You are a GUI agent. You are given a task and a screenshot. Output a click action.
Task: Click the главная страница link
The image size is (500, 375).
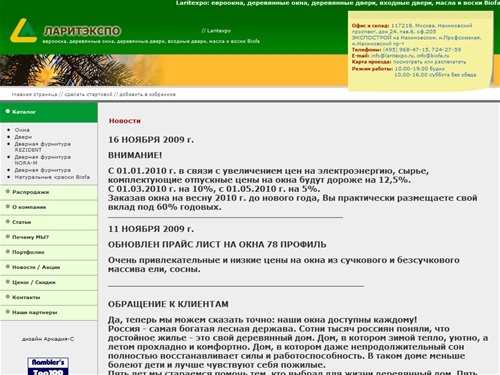34,95
